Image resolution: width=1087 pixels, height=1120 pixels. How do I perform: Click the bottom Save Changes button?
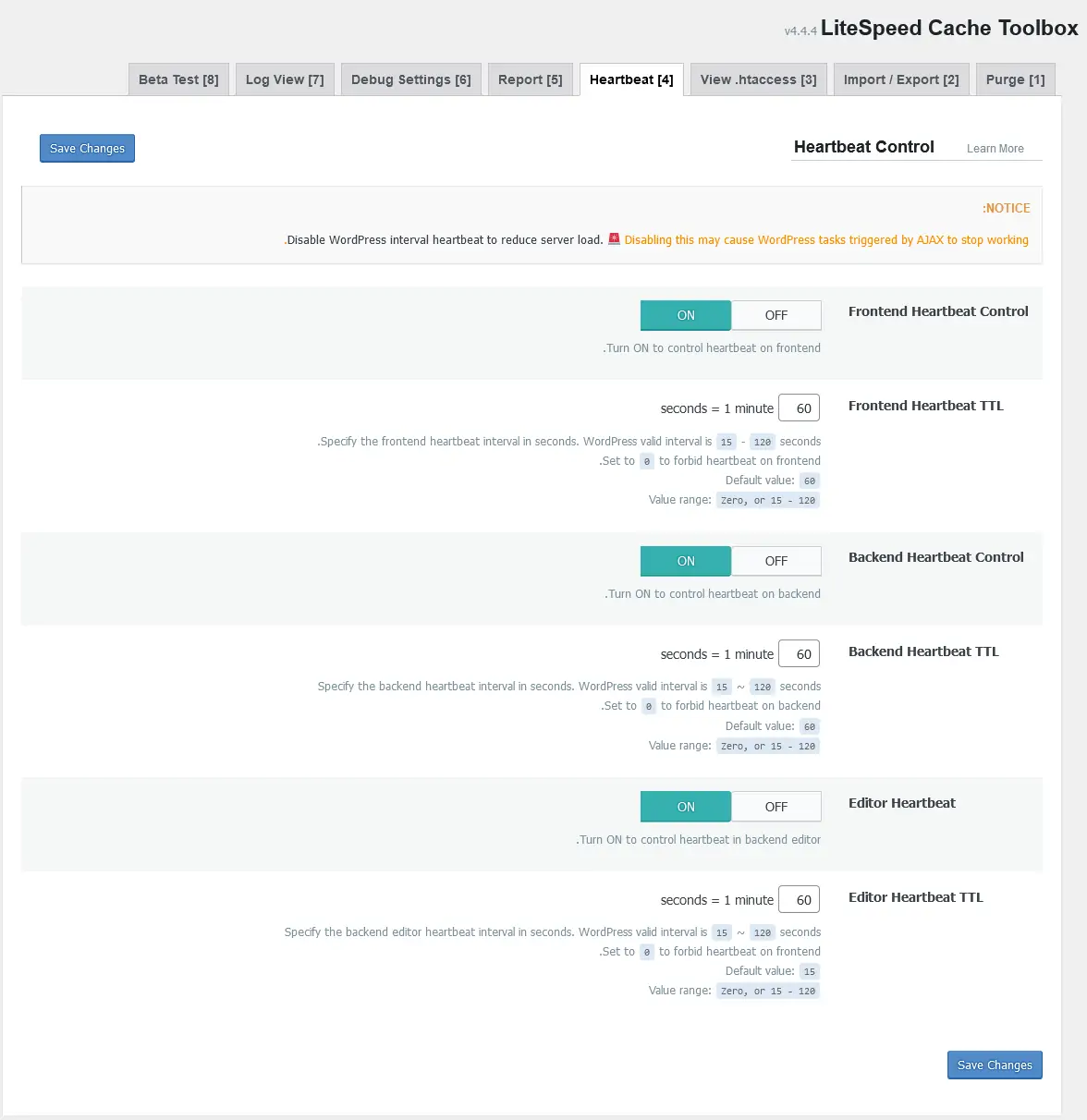click(995, 1065)
